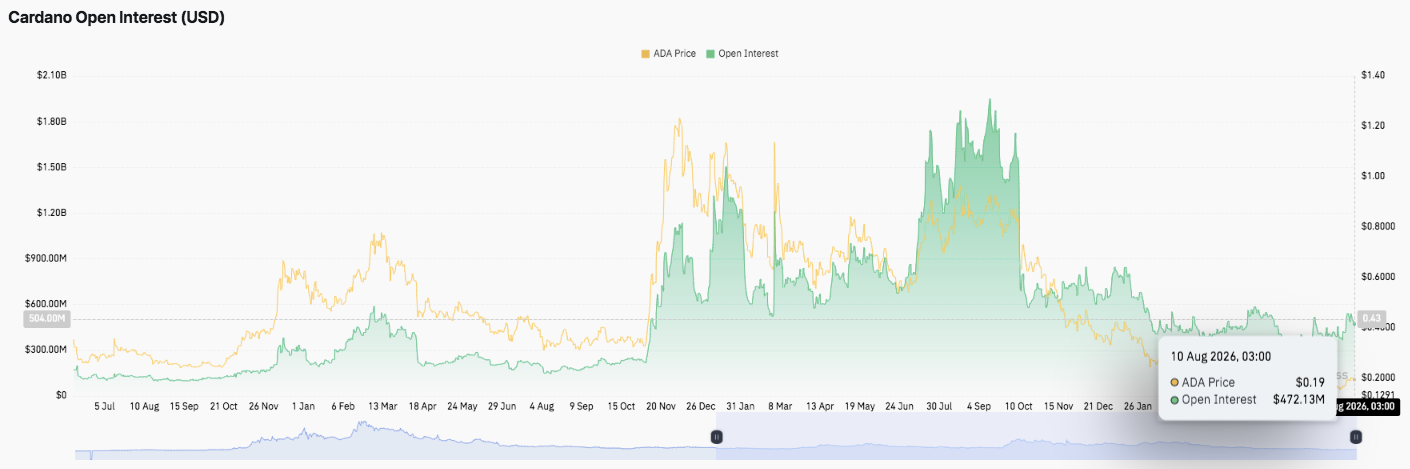Click the '21 Dec' x-axis label

[1097, 407]
